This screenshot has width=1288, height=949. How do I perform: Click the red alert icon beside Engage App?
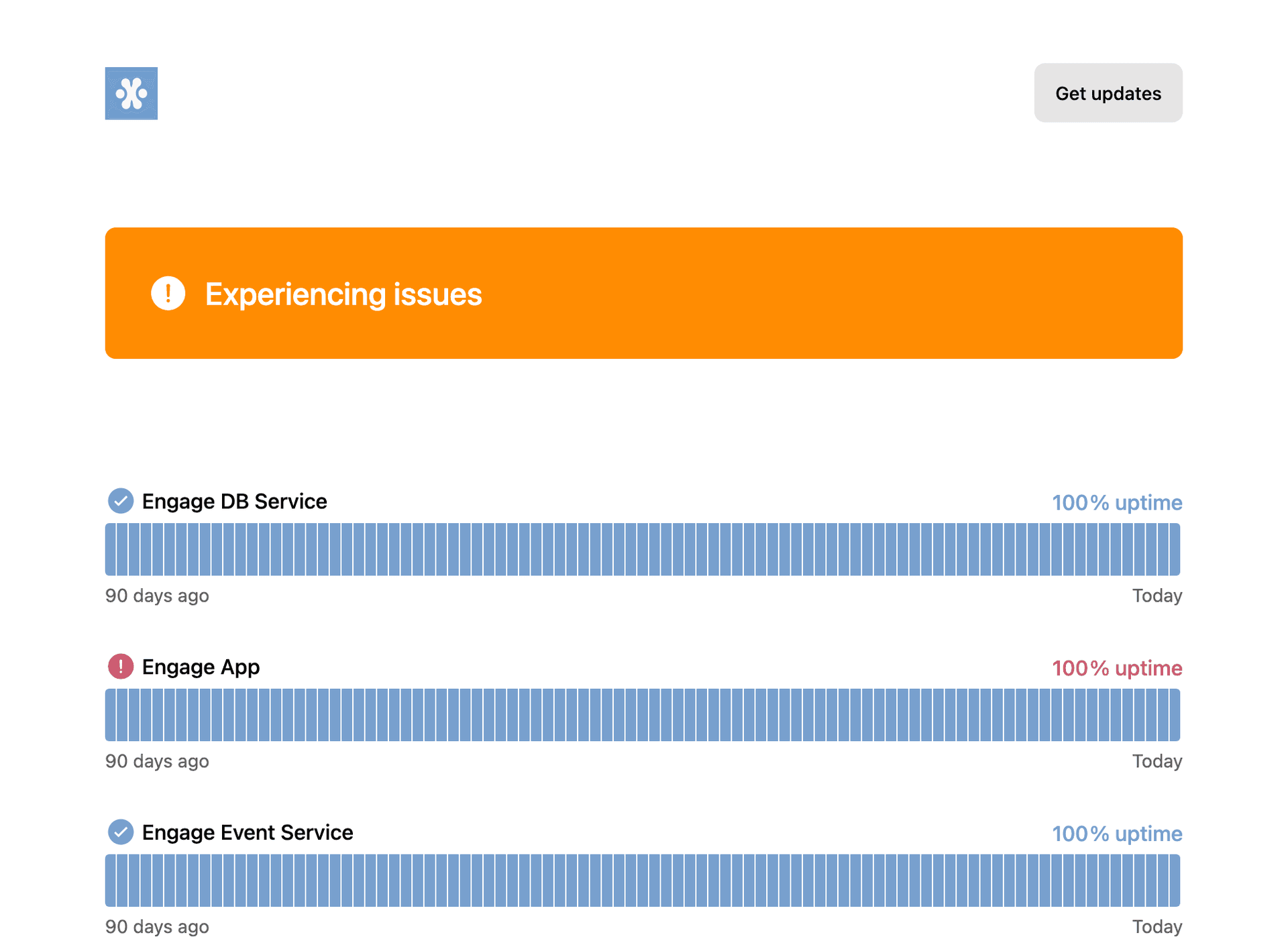[x=121, y=667]
